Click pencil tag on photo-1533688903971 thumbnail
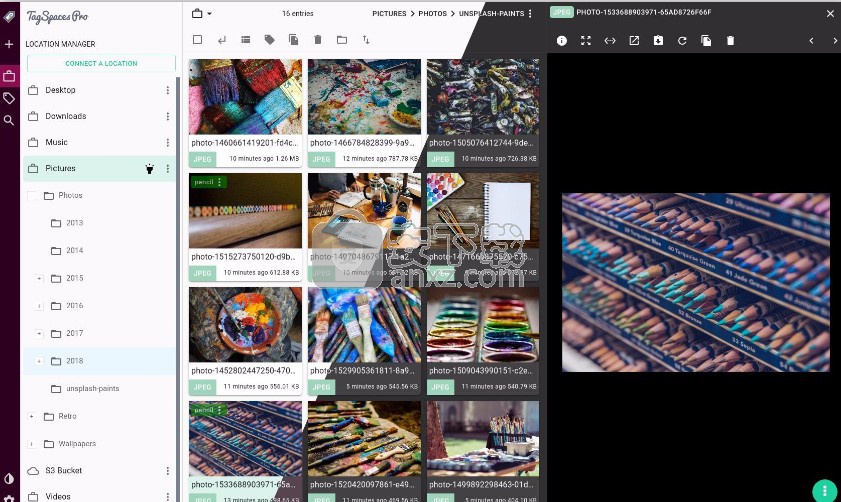The width and height of the screenshot is (841, 502). [x=208, y=410]
